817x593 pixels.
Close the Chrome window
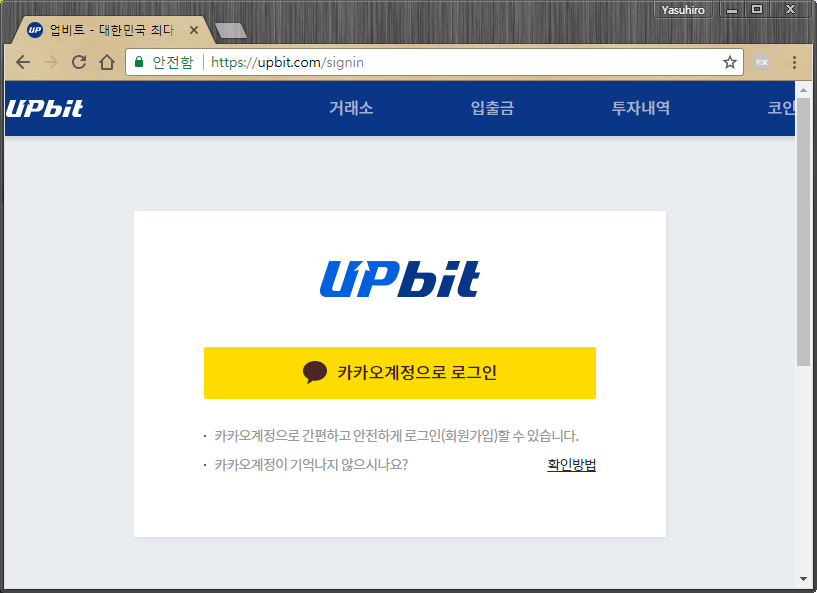pos(791,10)
